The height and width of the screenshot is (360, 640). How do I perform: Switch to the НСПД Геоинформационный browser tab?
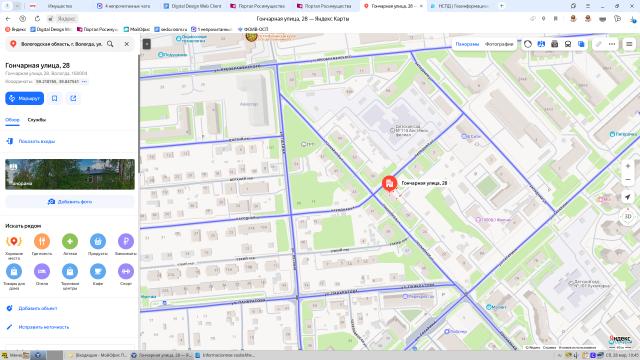tap(460, 6)
